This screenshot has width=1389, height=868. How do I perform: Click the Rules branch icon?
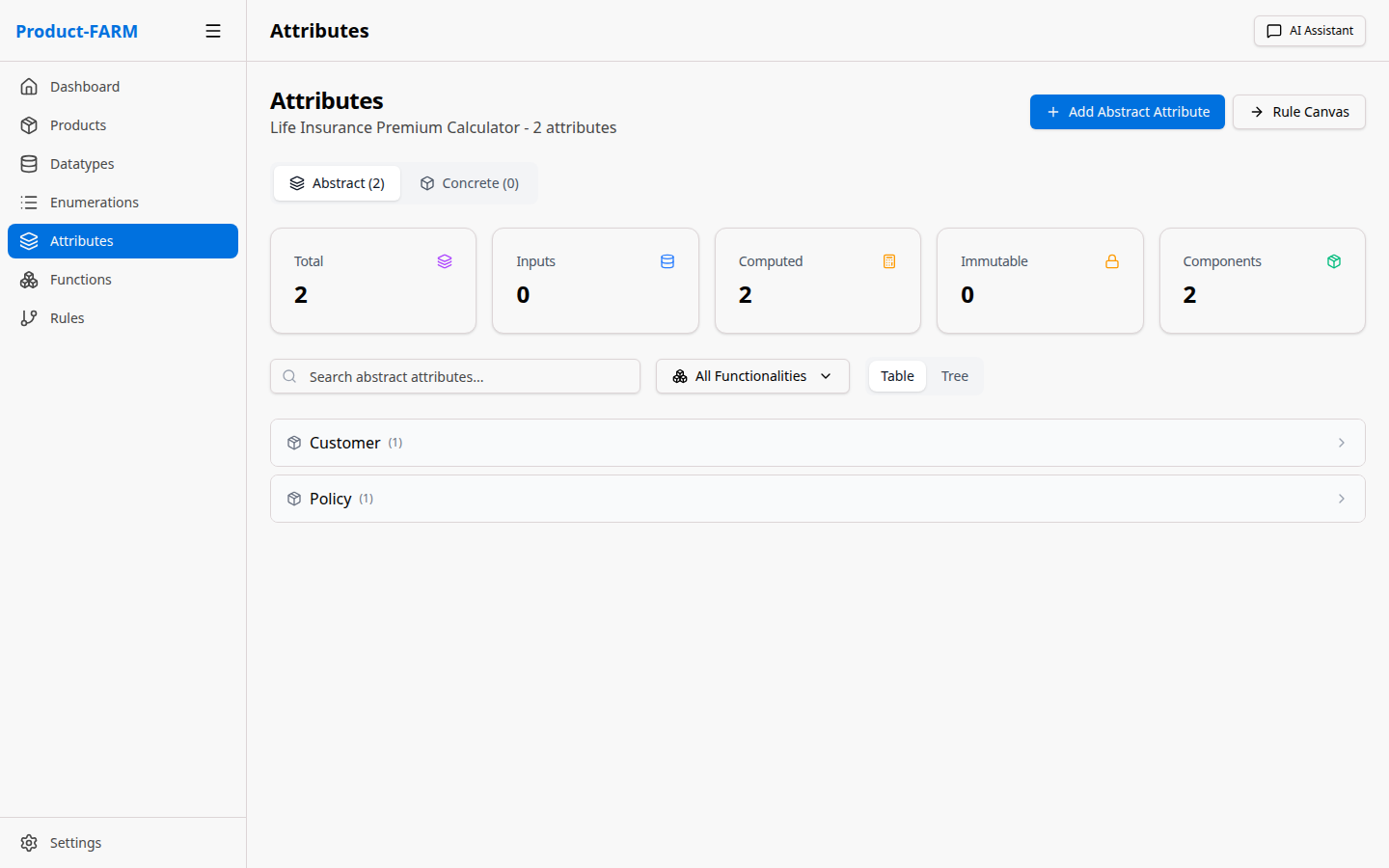tap(30, 317)
